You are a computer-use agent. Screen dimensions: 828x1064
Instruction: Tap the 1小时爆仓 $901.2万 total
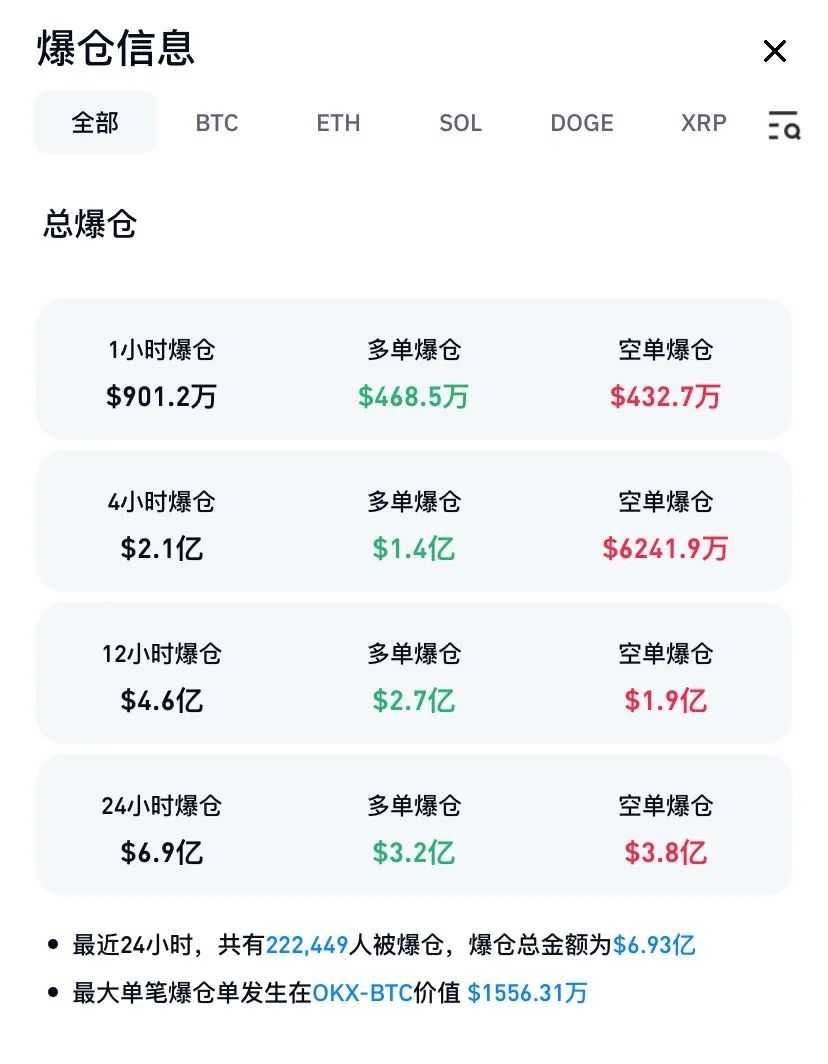[162, 397]
